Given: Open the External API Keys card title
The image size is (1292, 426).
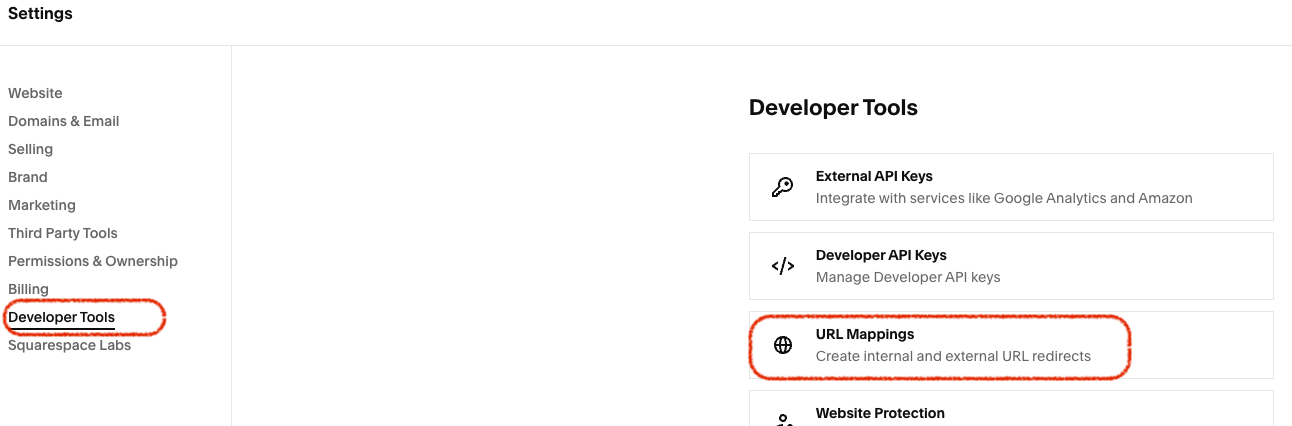Looking at the screenshot, I should [874, 176].
